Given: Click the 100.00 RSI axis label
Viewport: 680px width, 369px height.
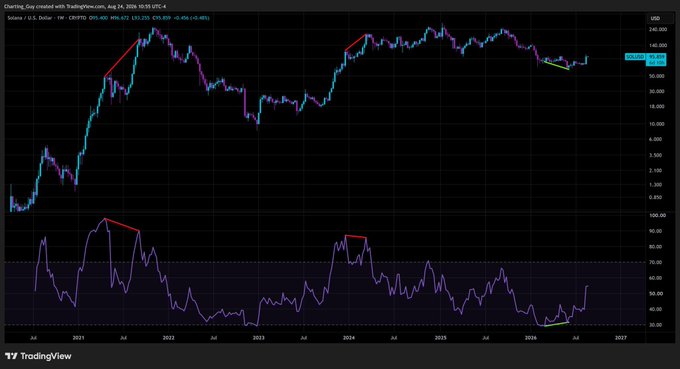Looking at the screenshot, I should pos(657,215).
